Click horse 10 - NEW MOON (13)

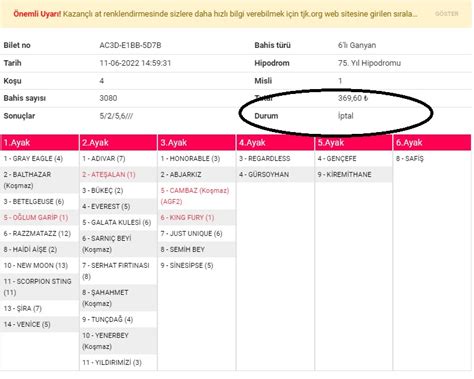click(x=39, y=266)
